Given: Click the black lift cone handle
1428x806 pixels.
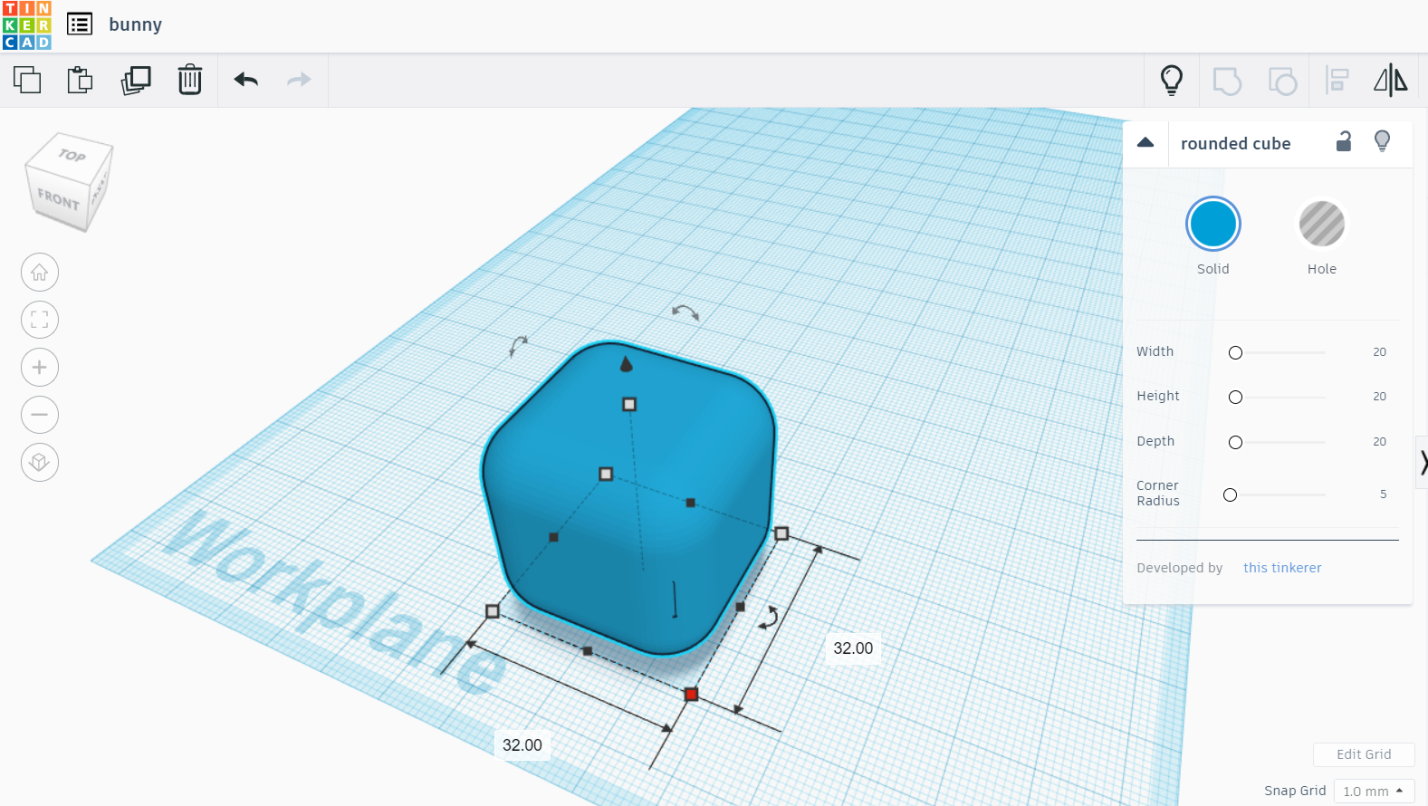Looking at the screenshot, I should [x=626, y=363].
